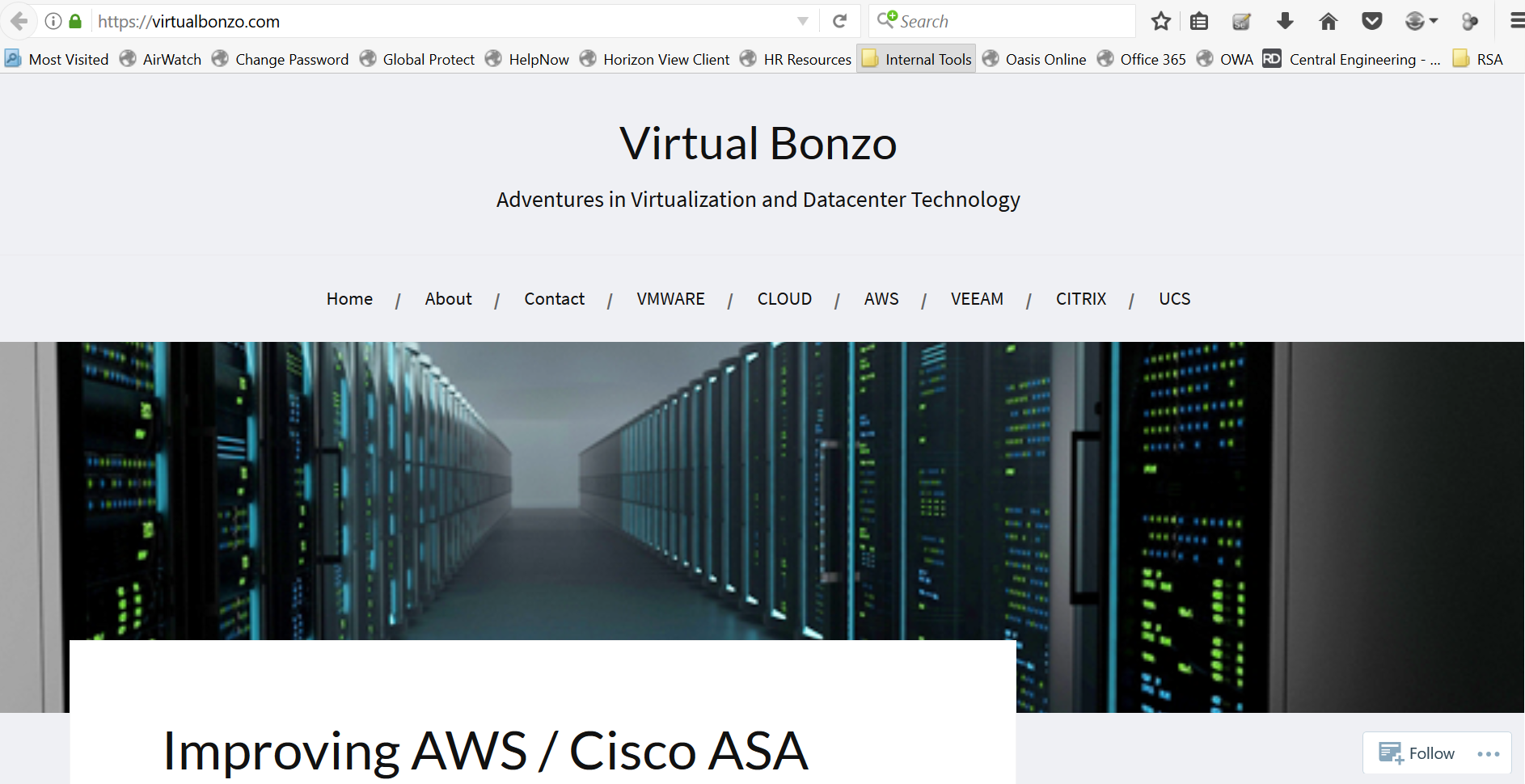
Task: Click the globe extension icon in toolbar
Action: pyautogui.click(x=1414, y=21)
